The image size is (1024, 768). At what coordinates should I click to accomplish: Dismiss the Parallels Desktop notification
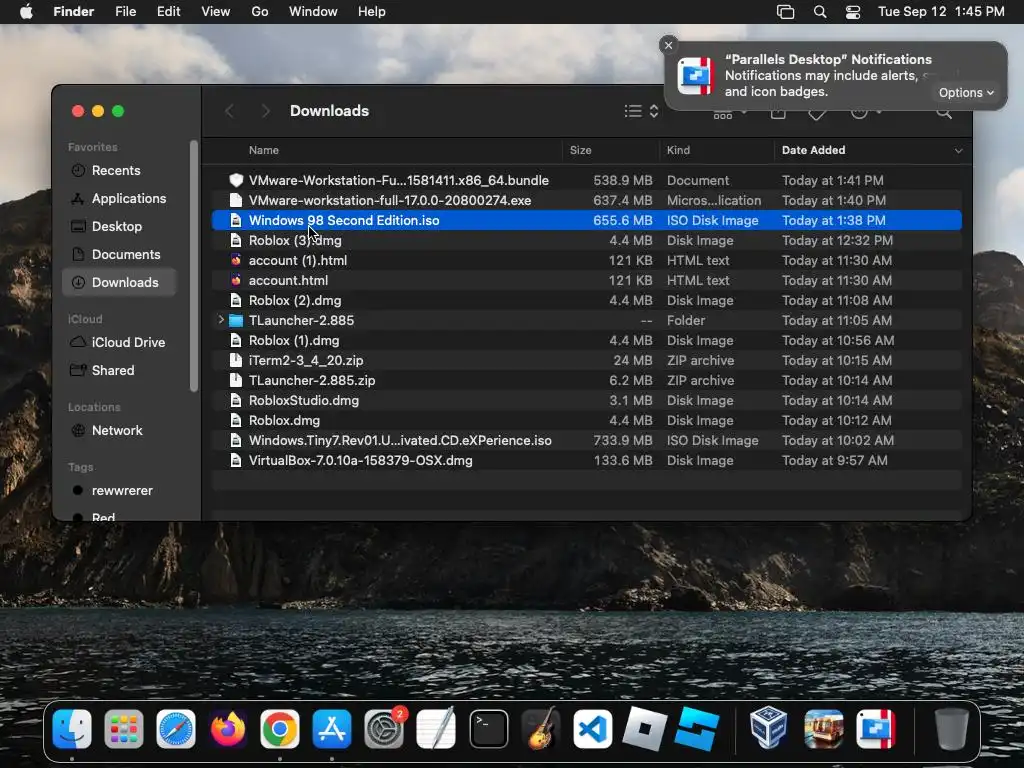(668, 45)
